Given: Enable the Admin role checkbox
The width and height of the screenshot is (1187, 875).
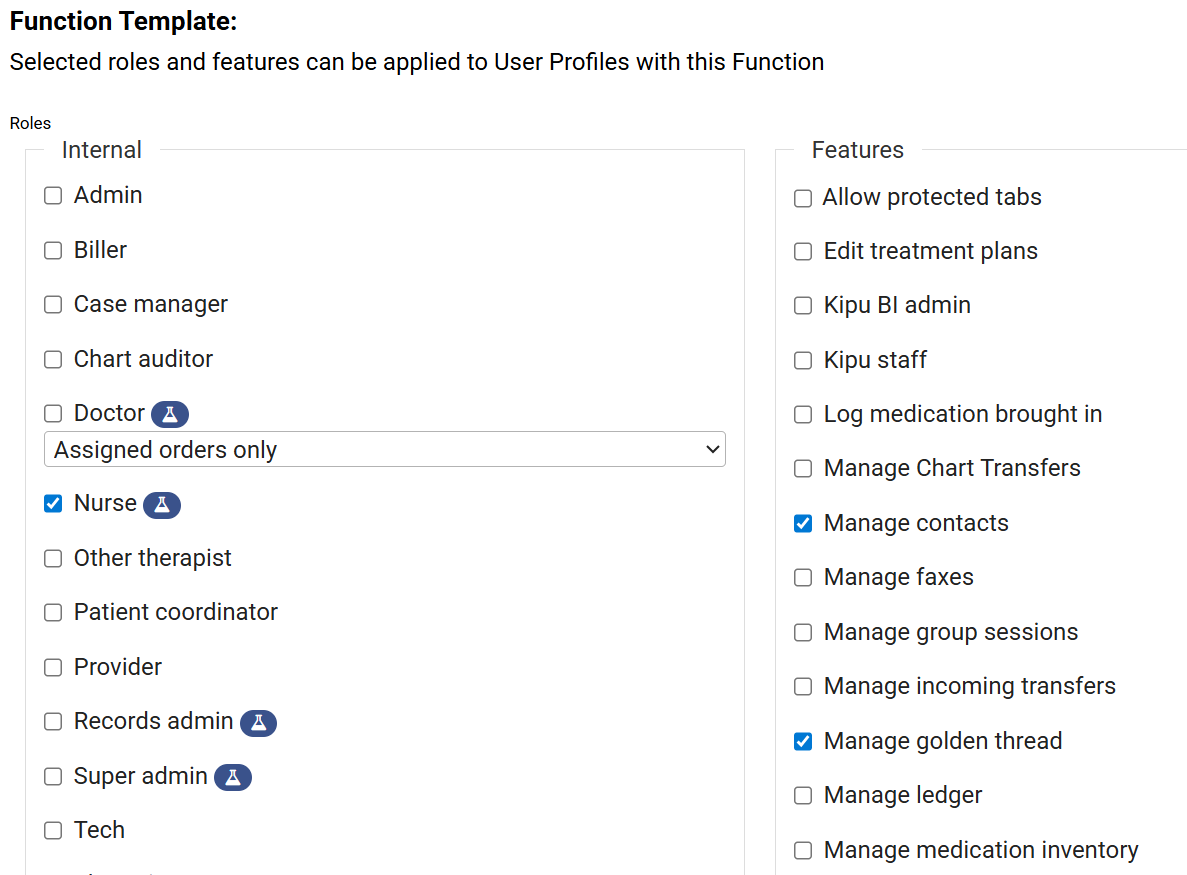Looking at the screenshot, I should [53, 196].
